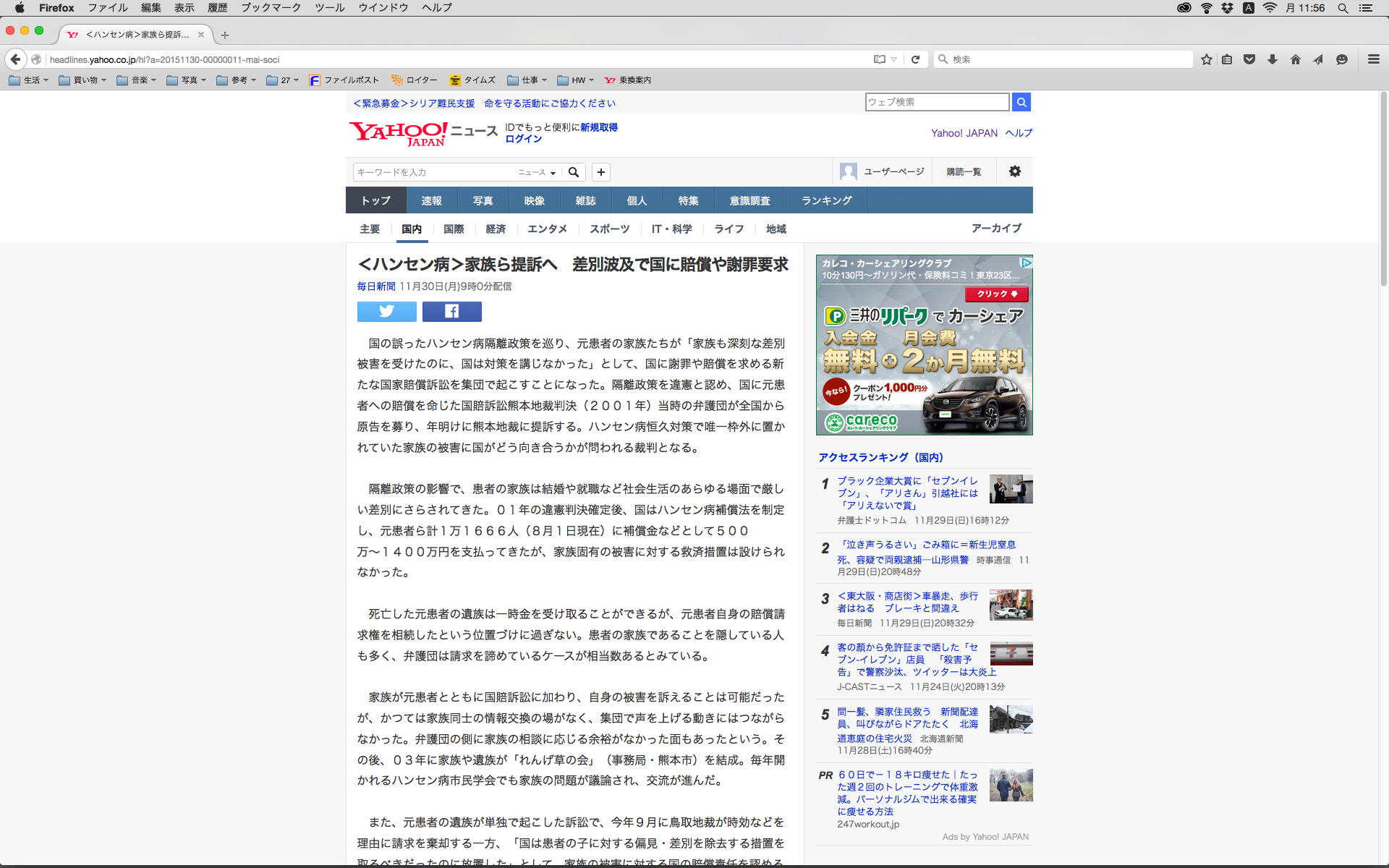Expand the ニュース search category dropdown
The width and height of the screenshot is (1389, 868).
(x=537, y=172)
